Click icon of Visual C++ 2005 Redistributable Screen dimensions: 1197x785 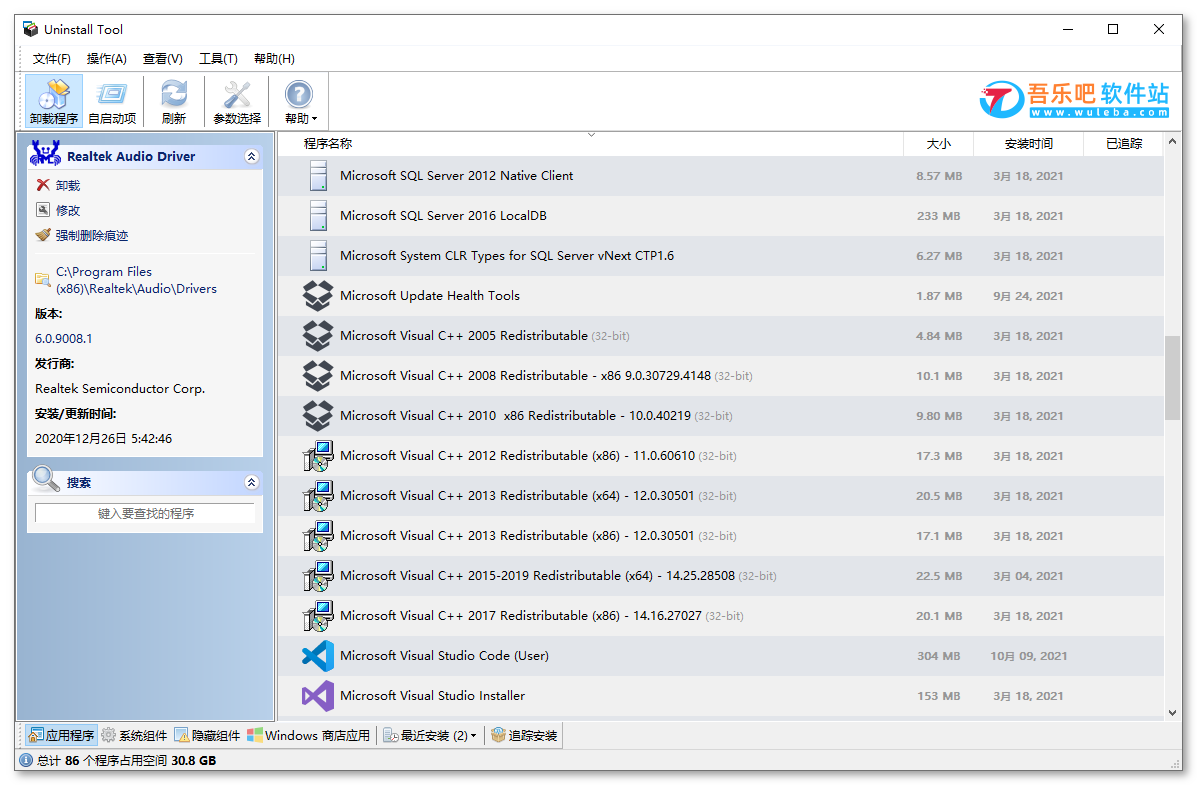318,335
